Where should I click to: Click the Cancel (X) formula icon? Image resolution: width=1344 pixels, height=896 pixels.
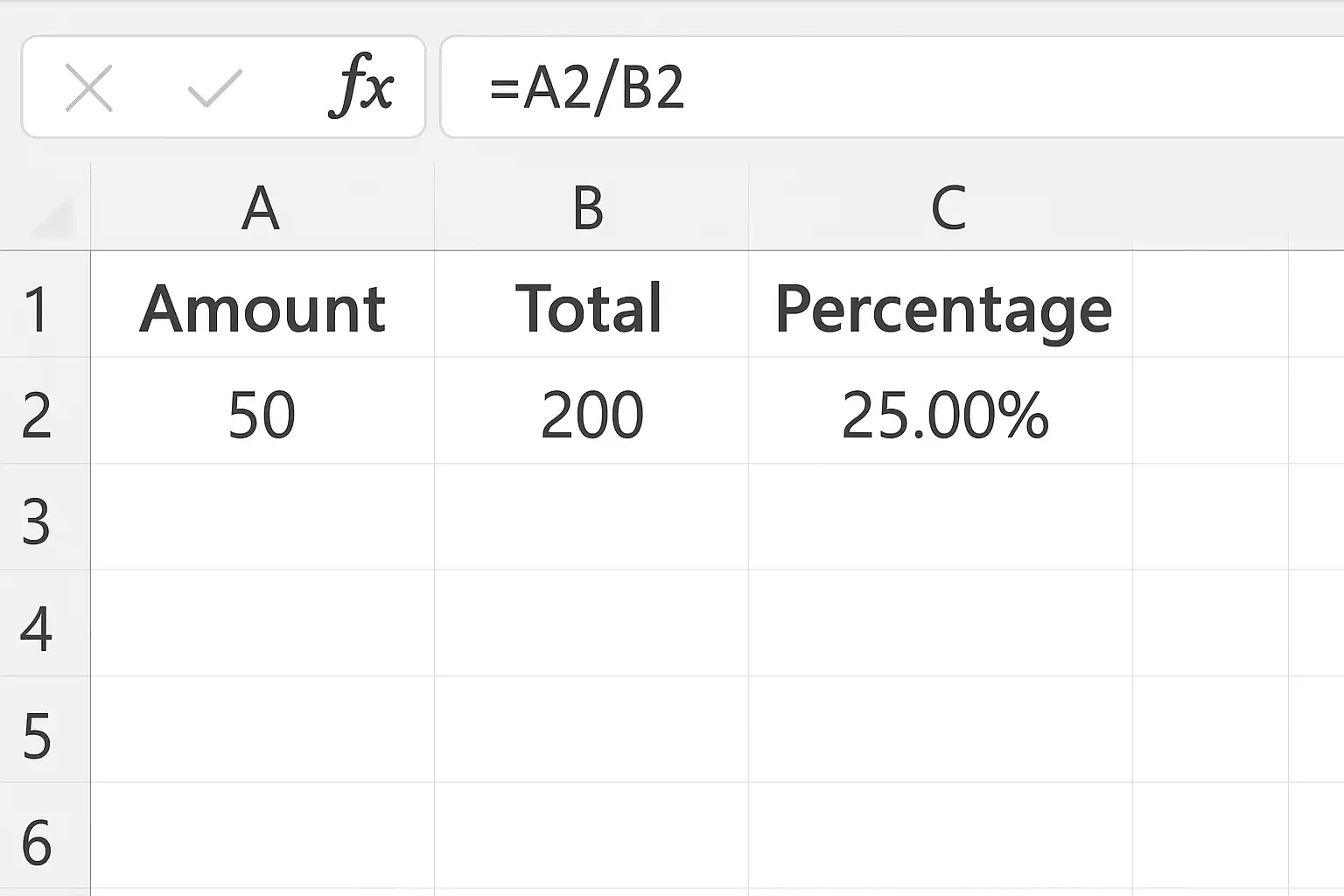pos(89,88)
